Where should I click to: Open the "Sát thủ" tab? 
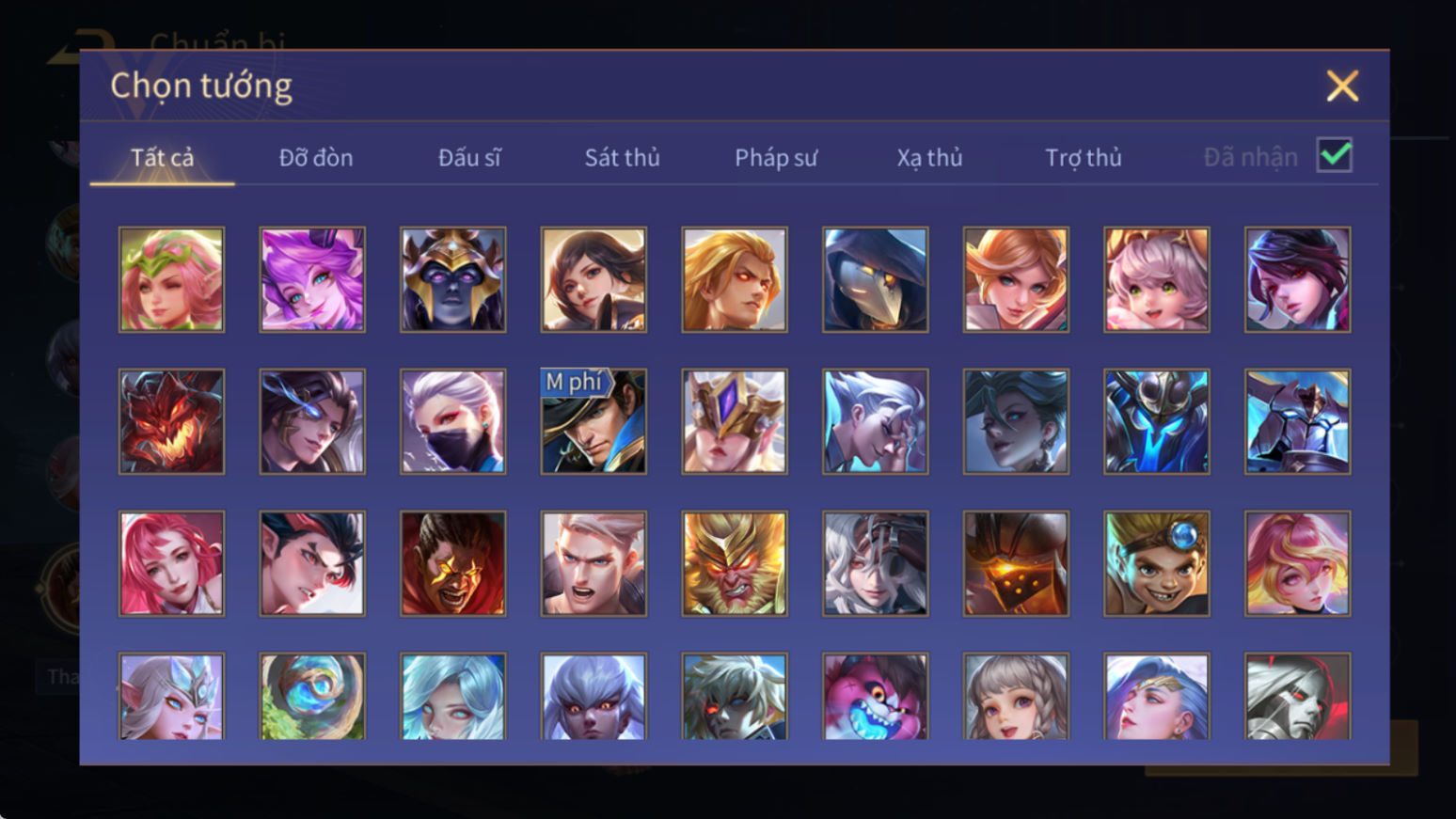click(622, 157)
